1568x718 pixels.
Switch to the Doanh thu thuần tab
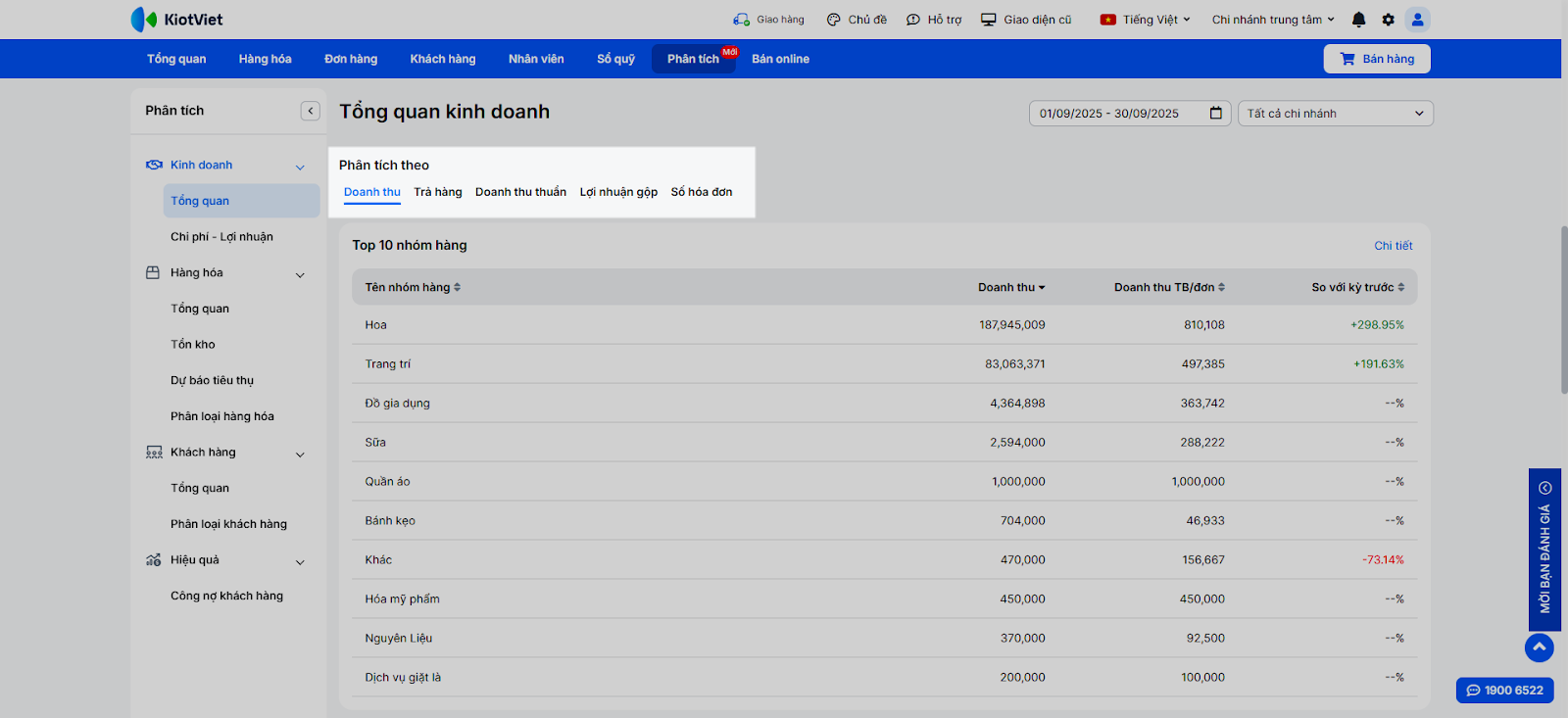pos(521,192)
